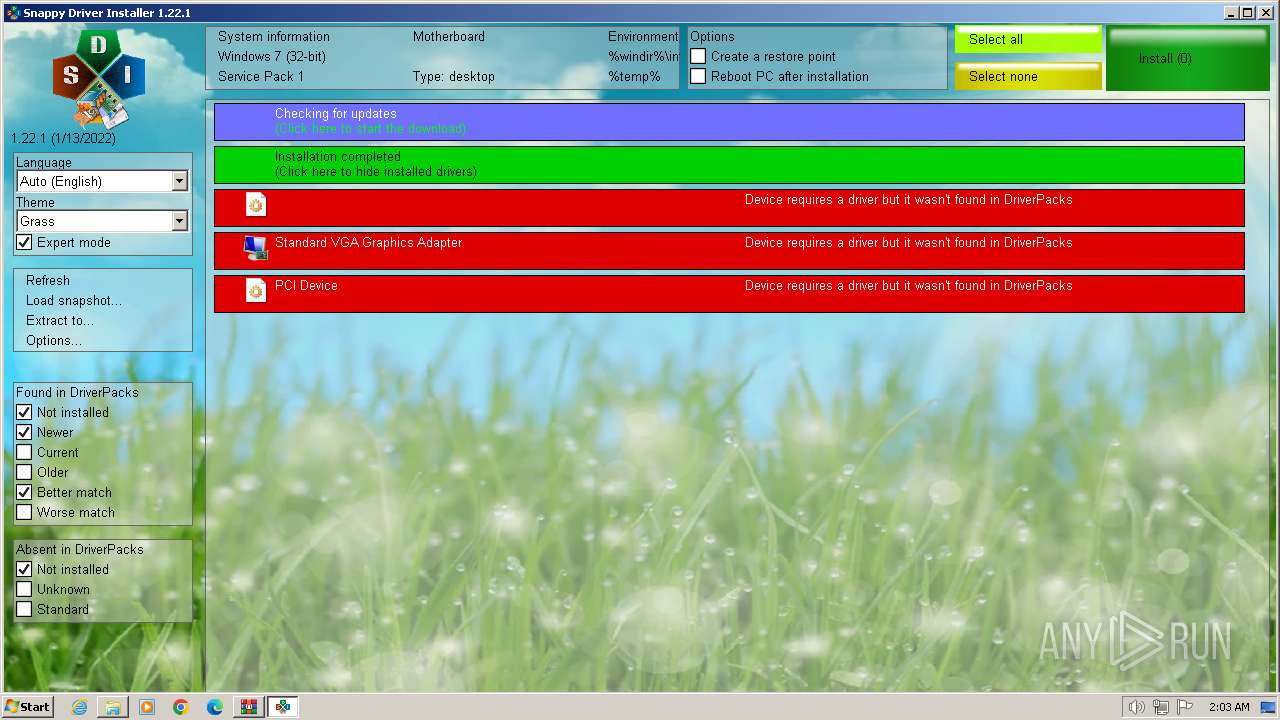Choose Extract to...
This screenshot has width=1280, height=720.
[x=60, y=321]
